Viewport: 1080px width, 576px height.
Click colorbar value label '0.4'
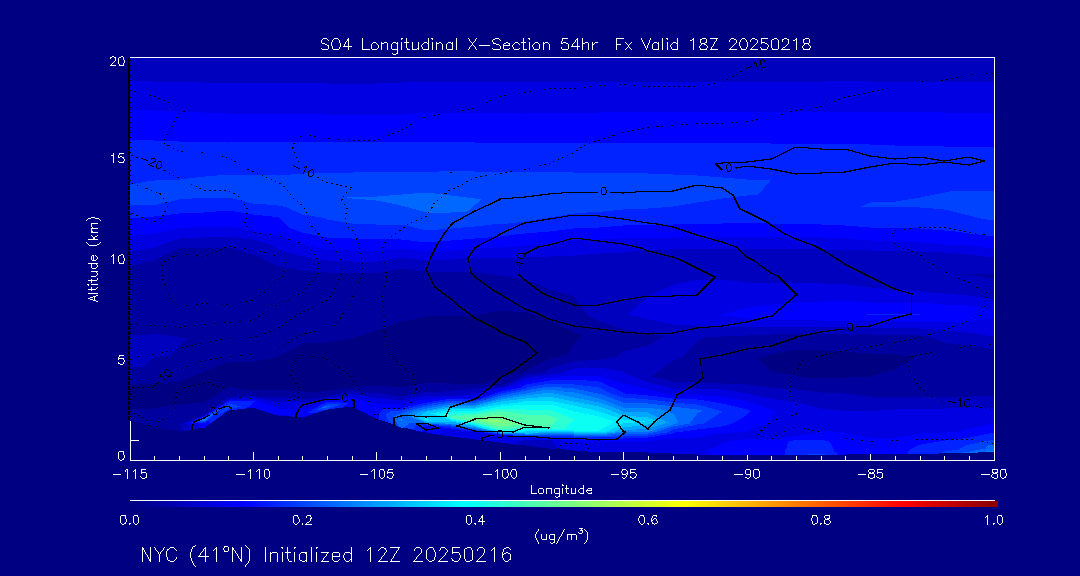pos(476,521)
